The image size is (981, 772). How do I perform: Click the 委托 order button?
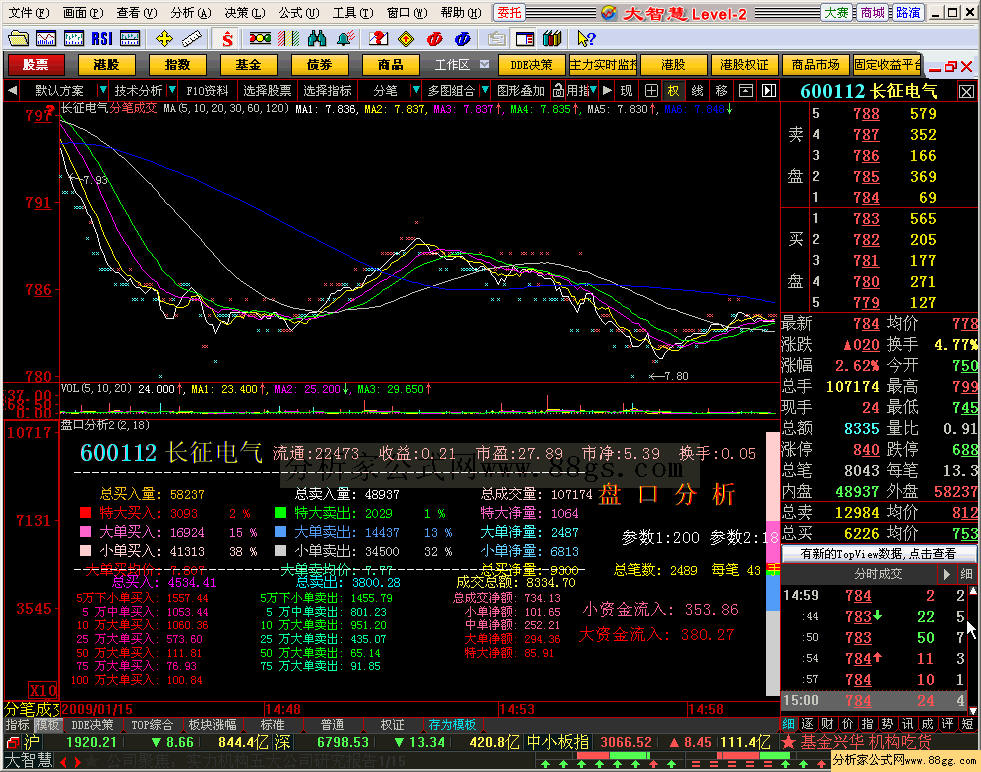click(510, 13)
